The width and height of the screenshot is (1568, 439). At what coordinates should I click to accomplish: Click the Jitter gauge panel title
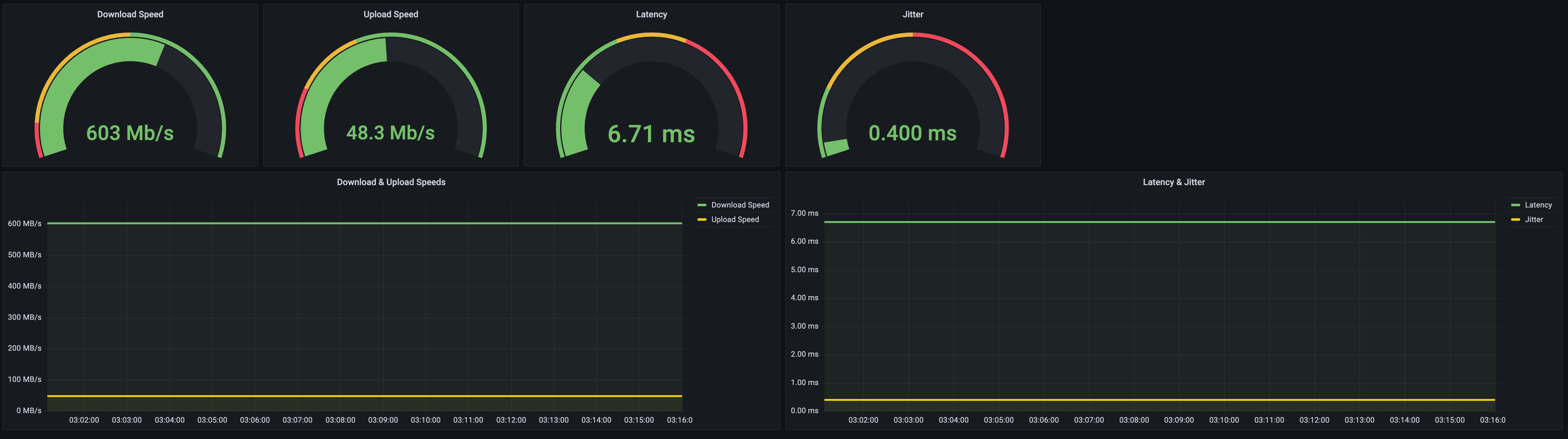pos(912,14)
